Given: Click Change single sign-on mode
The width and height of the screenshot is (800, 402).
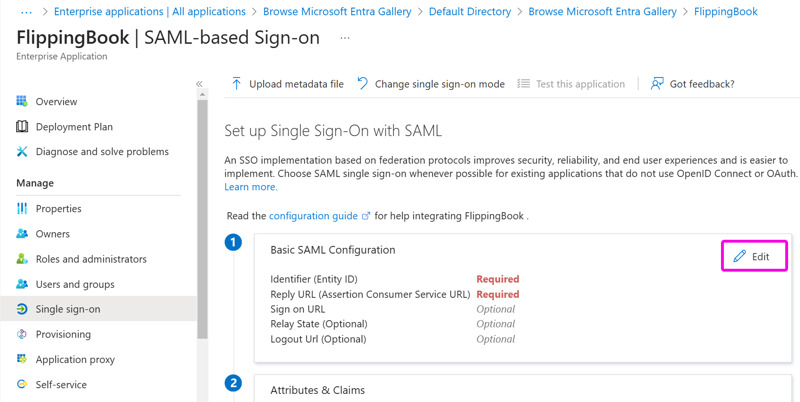Looking at the screenshot, I should [x=431, y=84].
